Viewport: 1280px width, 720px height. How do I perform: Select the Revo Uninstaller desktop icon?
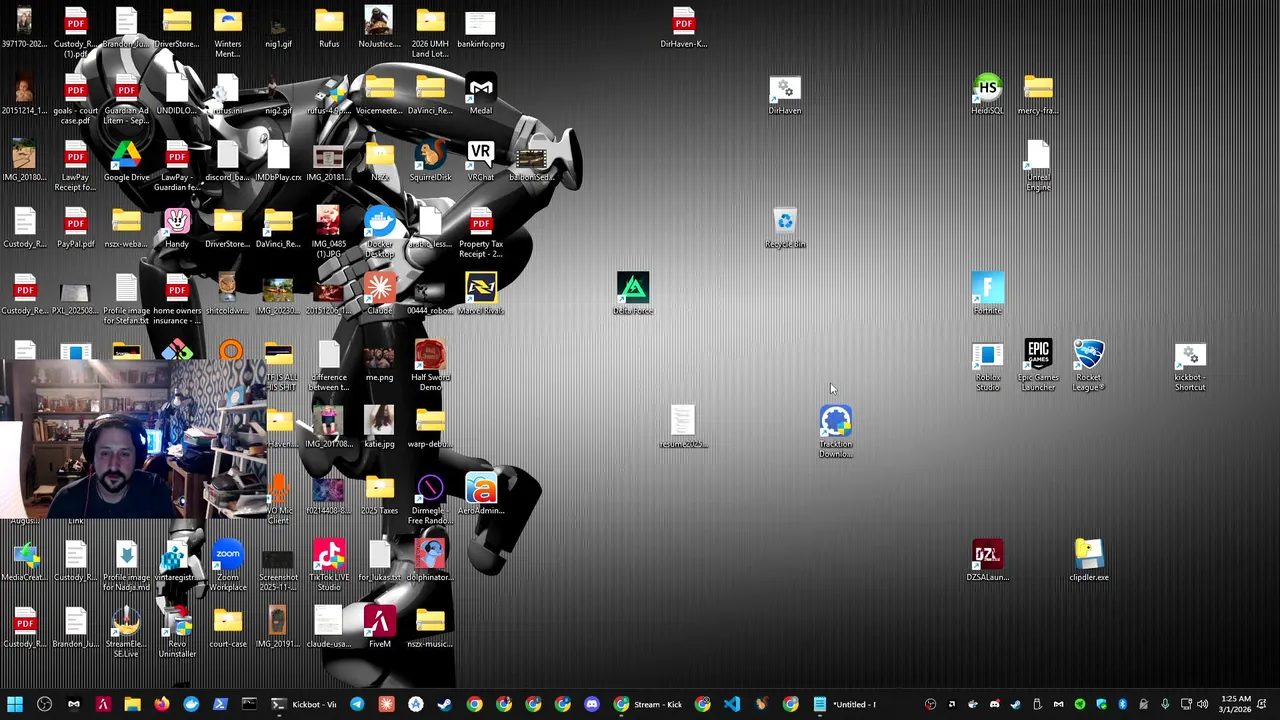[x=177, y=633]
